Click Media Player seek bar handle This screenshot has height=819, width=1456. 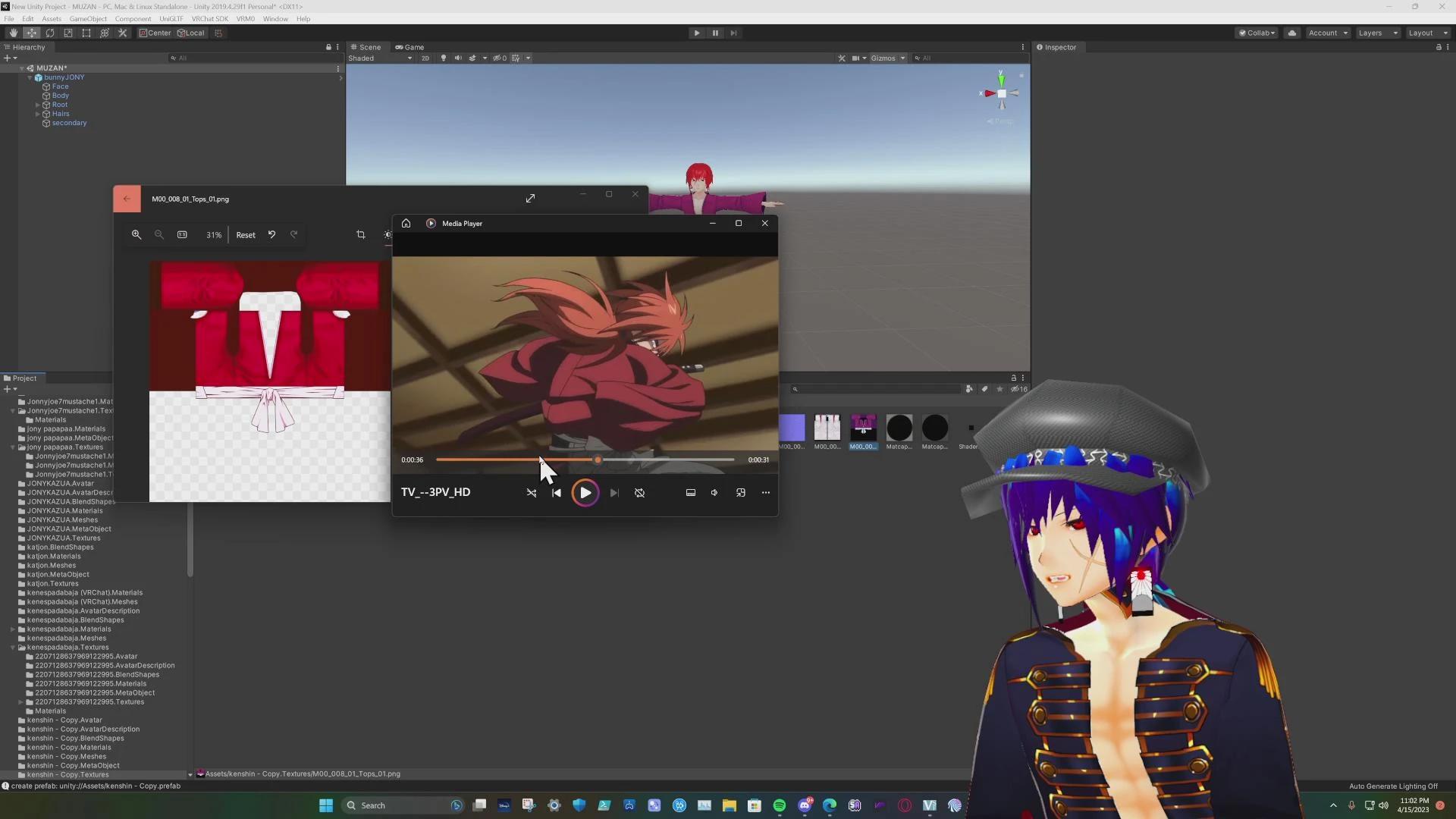[598, 460]
